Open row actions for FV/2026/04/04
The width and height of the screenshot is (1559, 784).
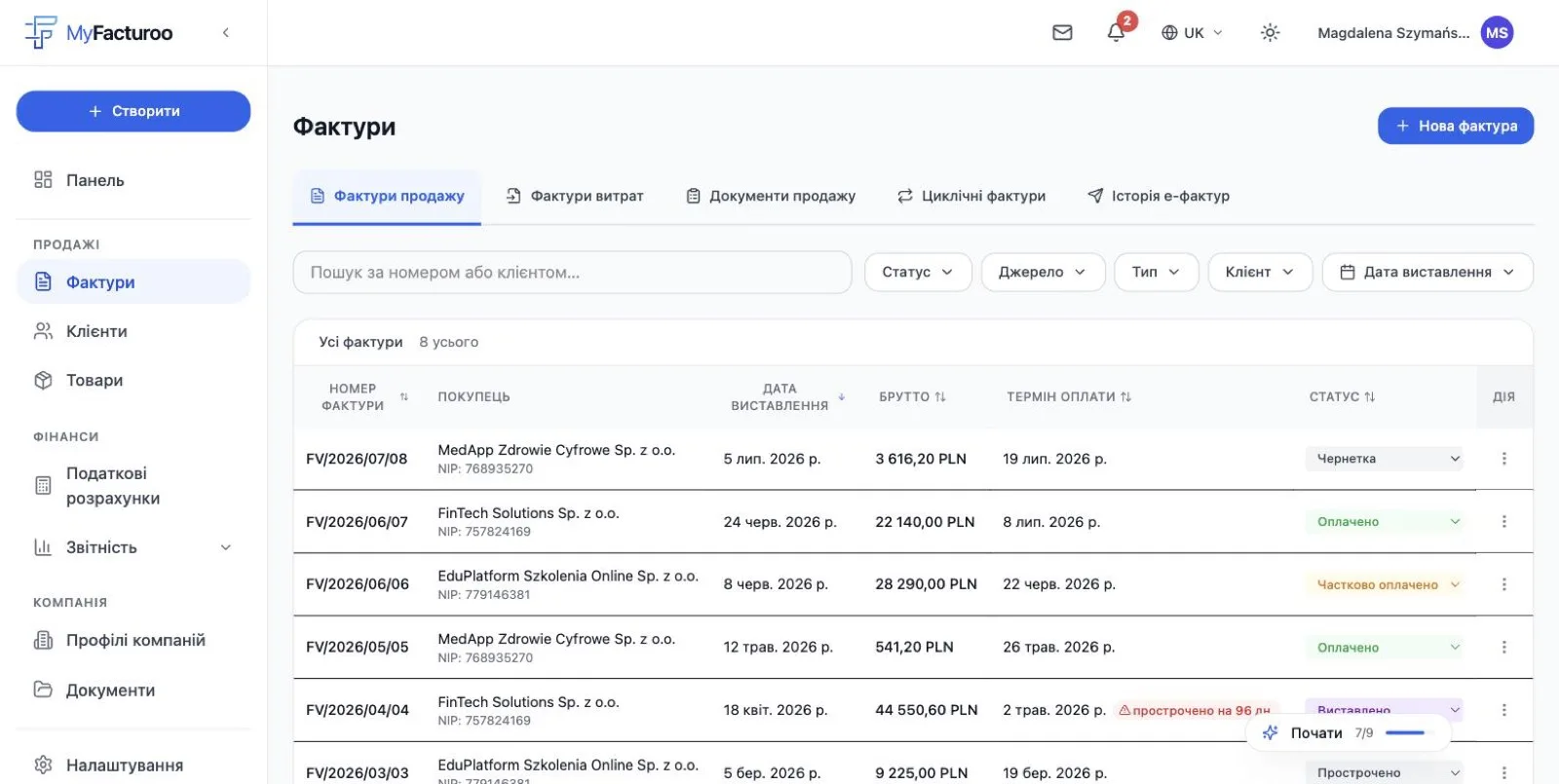point(1503,710)
